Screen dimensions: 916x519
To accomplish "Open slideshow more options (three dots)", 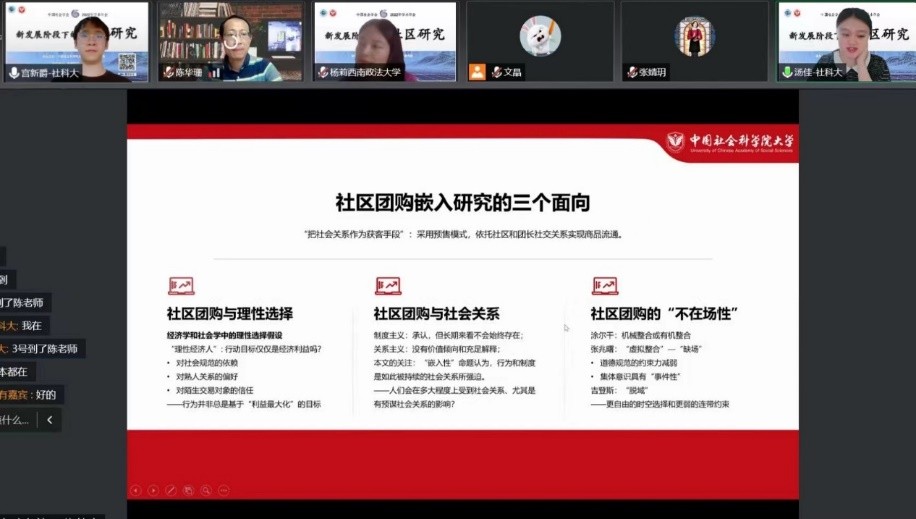I will (222, 490).
